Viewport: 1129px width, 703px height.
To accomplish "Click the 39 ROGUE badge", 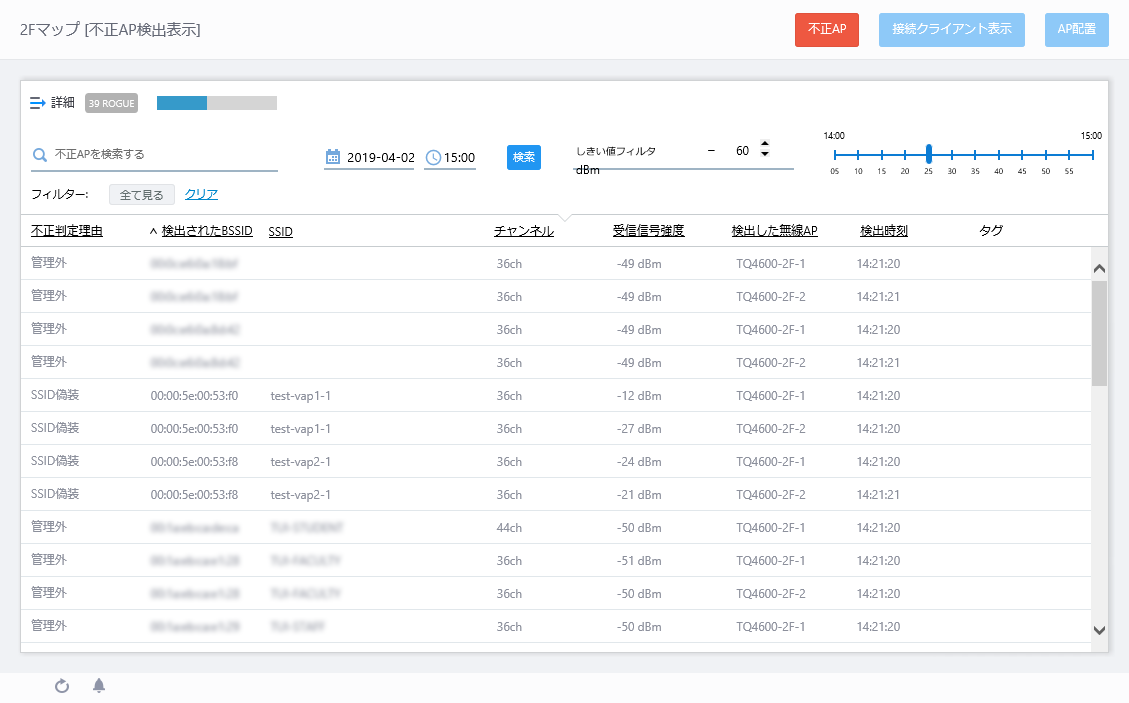I will (x=112, y=103).
